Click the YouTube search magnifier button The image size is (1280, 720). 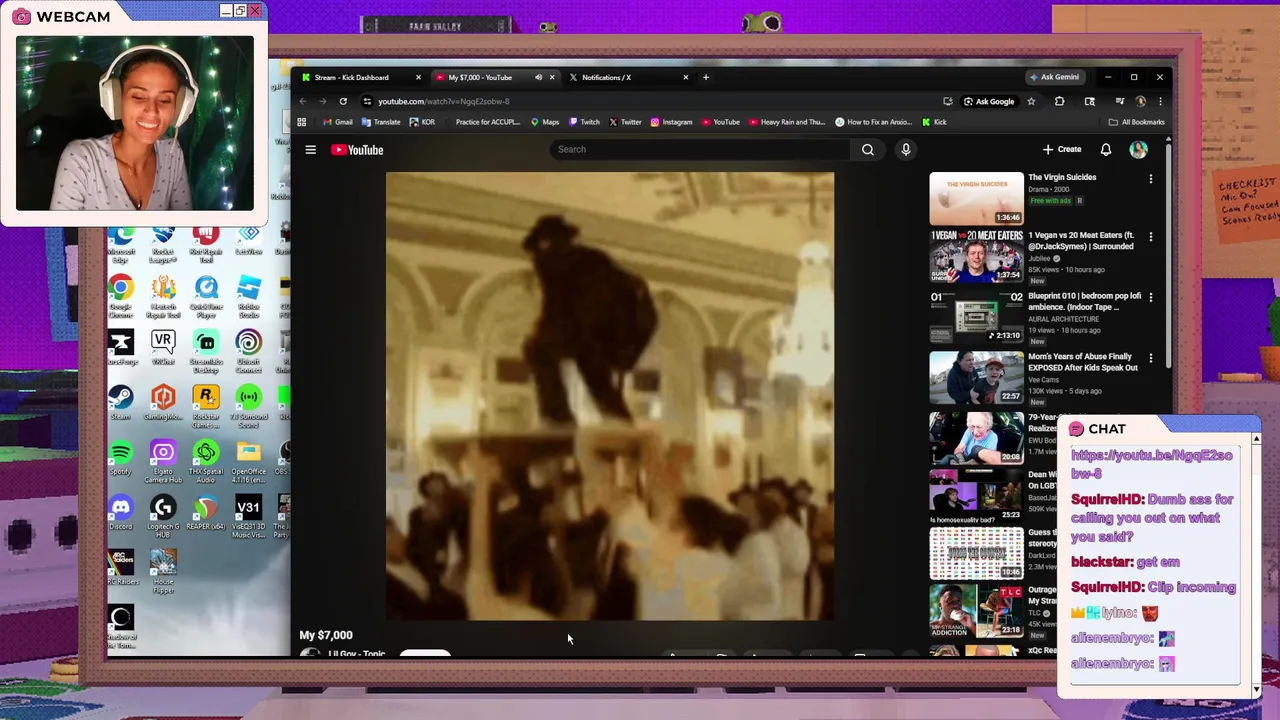pos(868,150)
